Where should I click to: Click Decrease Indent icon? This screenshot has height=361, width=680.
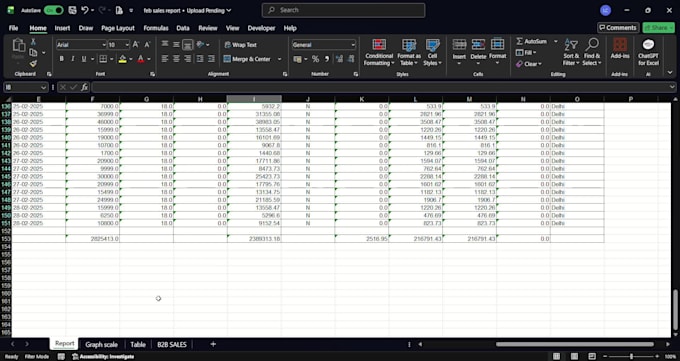(200, 59)
